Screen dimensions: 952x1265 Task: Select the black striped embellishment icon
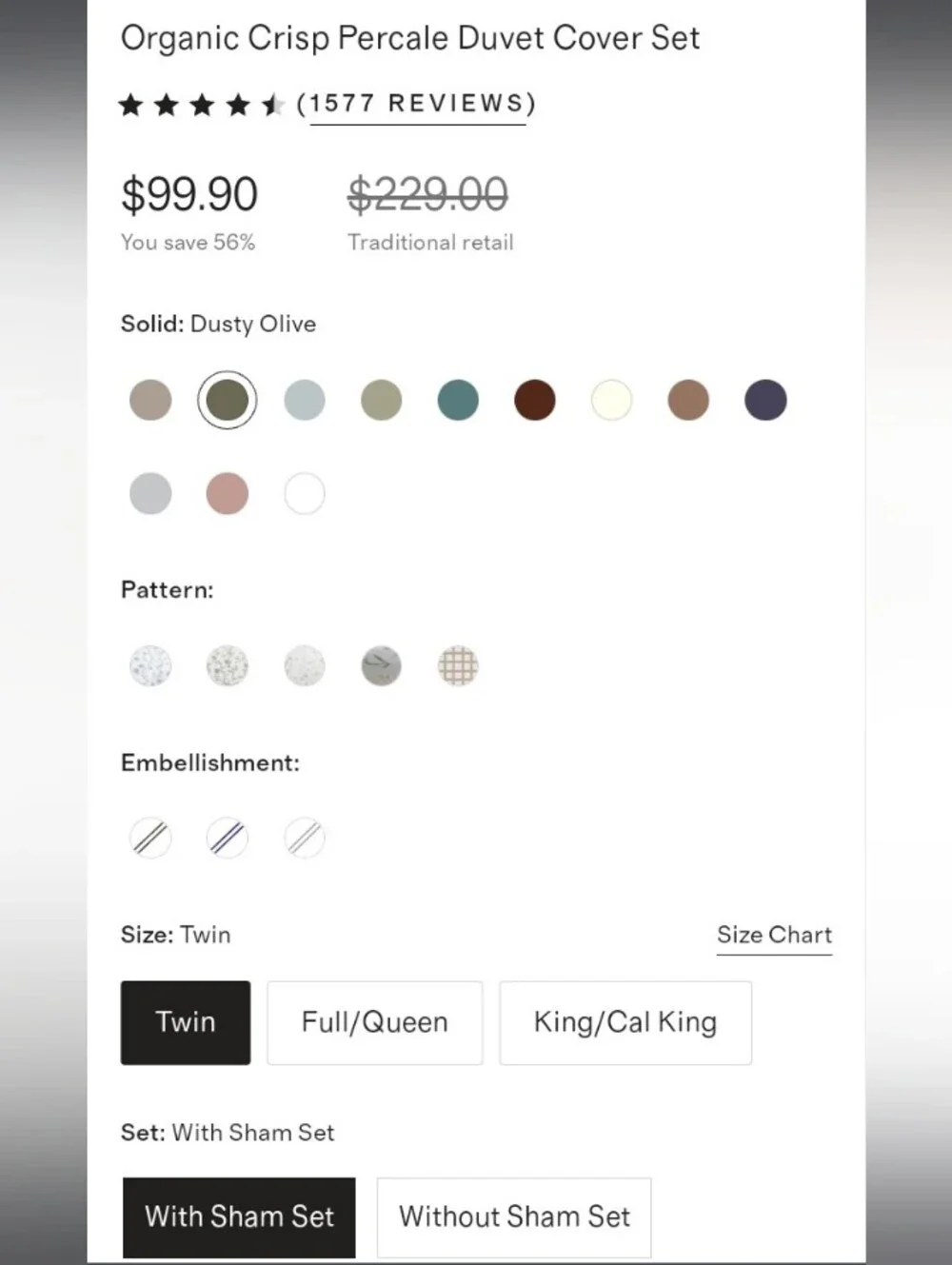click(150, 839)
